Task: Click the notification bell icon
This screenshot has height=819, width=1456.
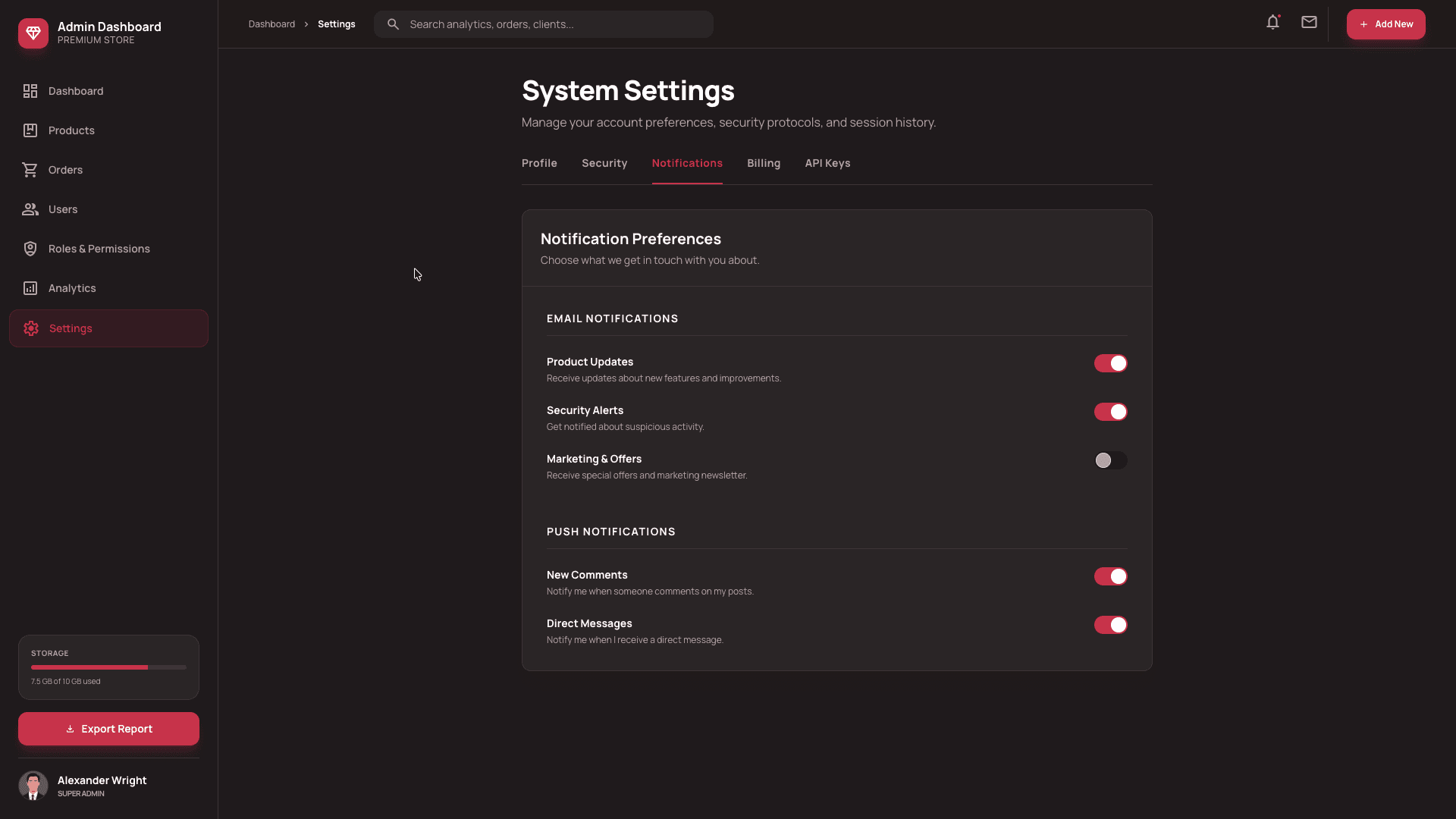Action: point(1272,22)
